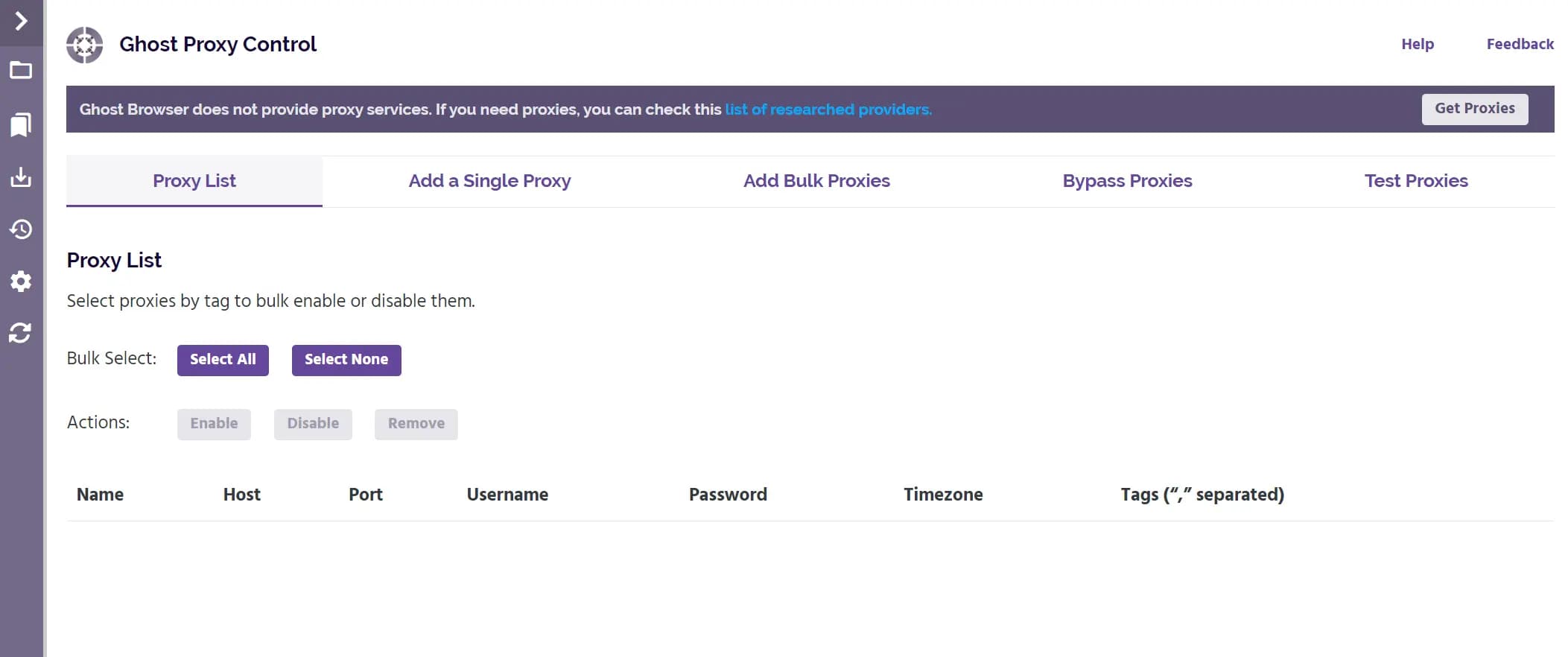Click the Get Proxies button
Screen dimensions: 1568x657
coord(1474,109)
